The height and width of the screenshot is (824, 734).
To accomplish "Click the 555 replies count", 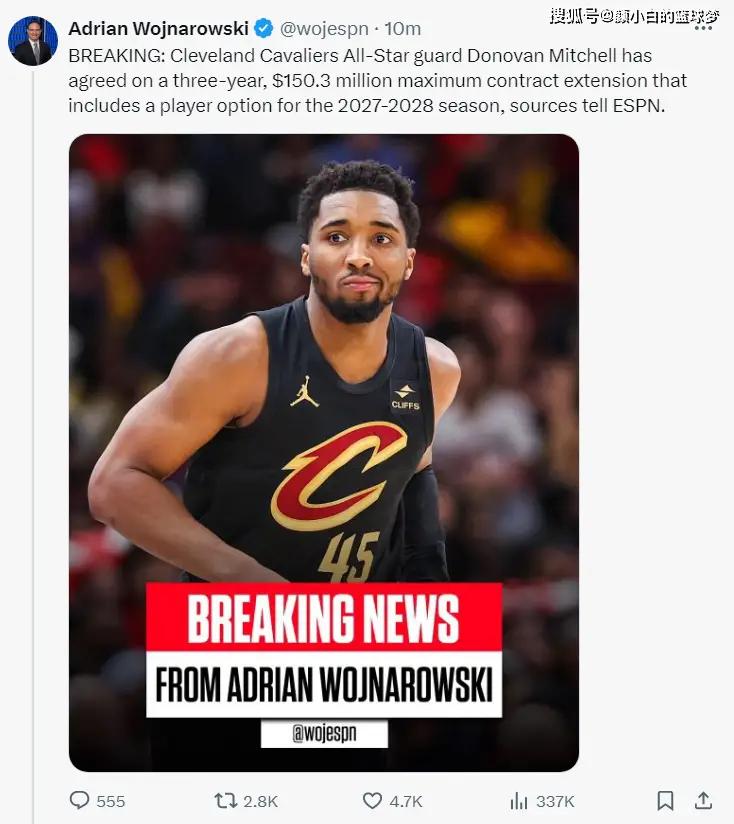I will 111,801.
